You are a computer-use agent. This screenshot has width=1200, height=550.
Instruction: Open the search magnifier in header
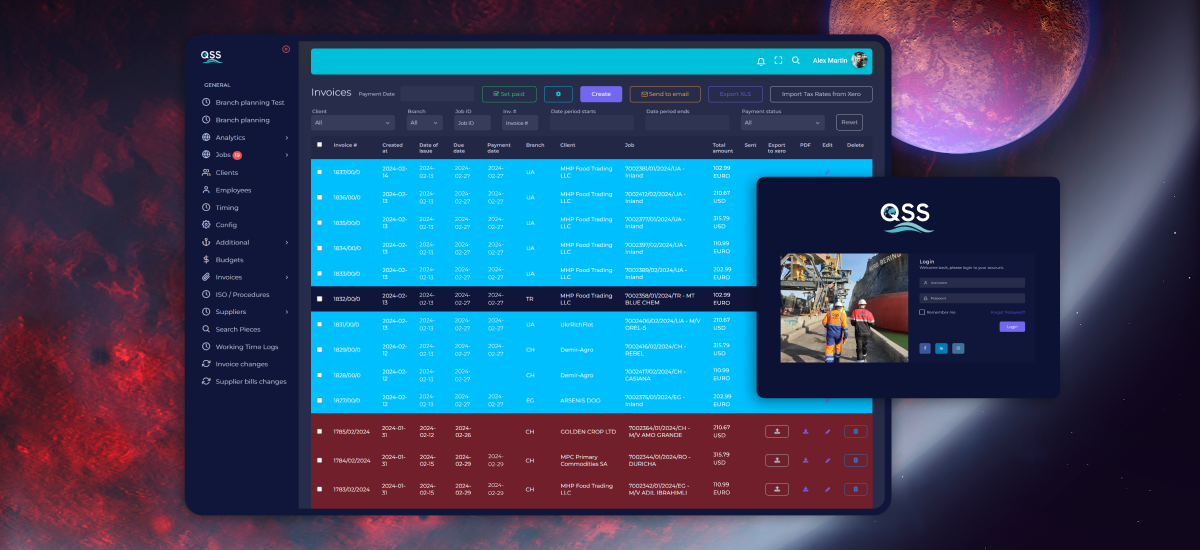[x=795, y=61]
